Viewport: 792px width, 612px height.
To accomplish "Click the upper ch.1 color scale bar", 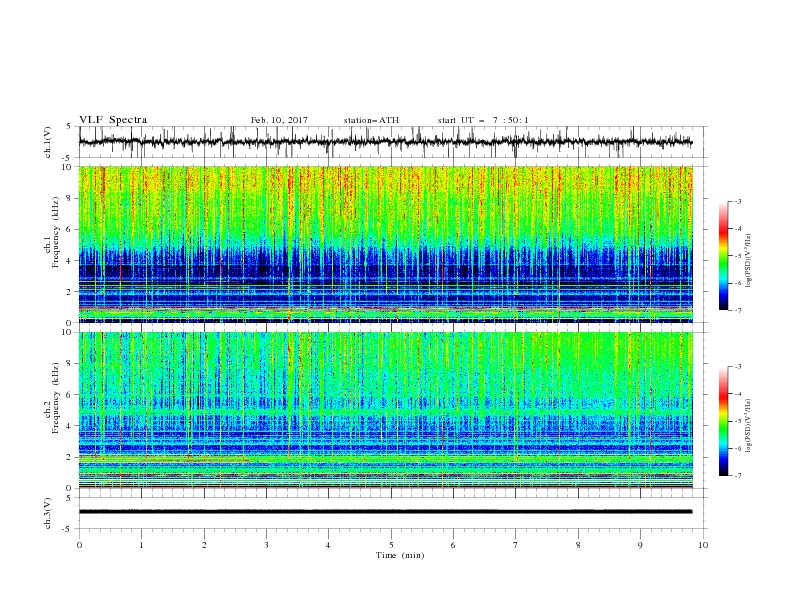I will click(x=724, y=256).
